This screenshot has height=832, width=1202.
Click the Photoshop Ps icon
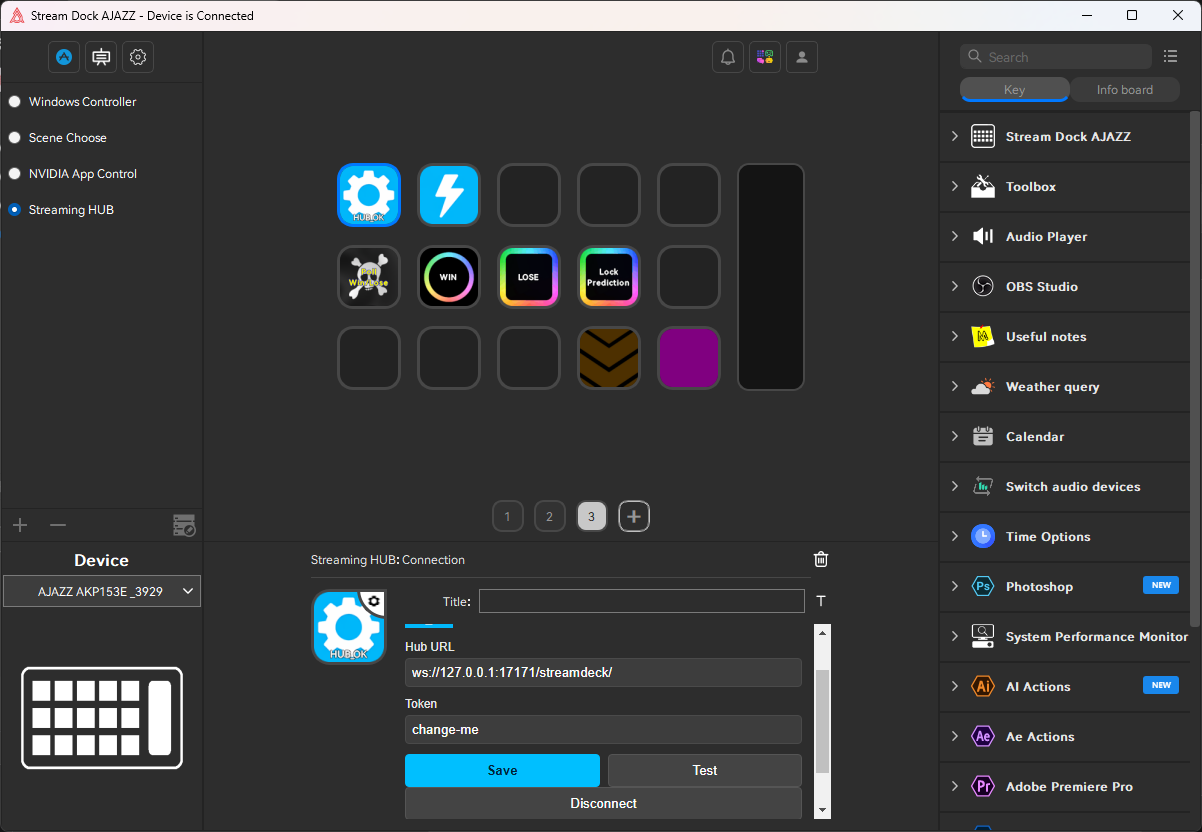click(983, 587)
